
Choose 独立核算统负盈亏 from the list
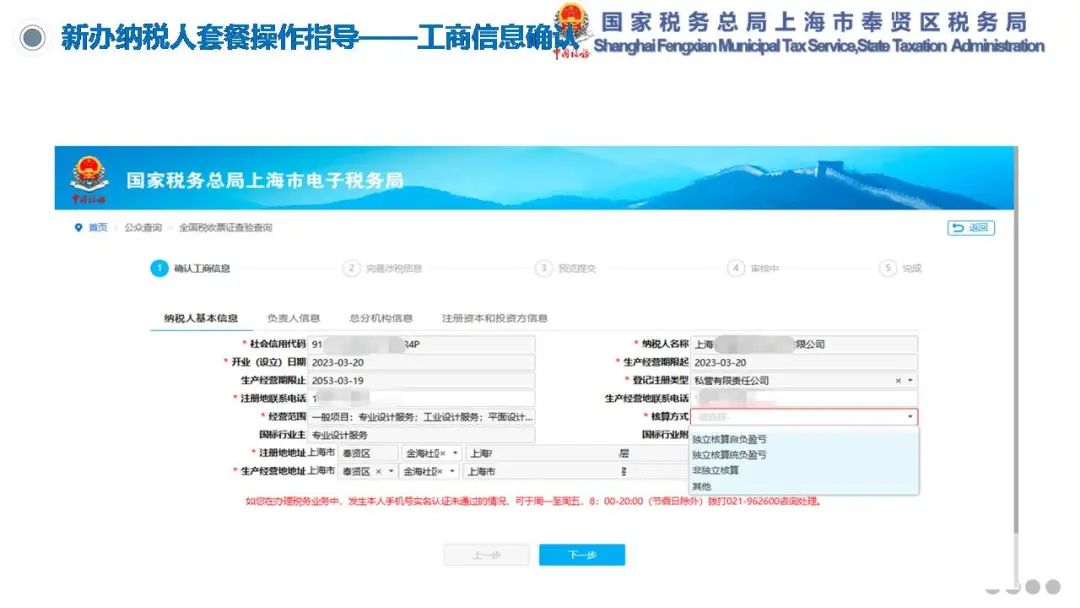click(729, 455)
